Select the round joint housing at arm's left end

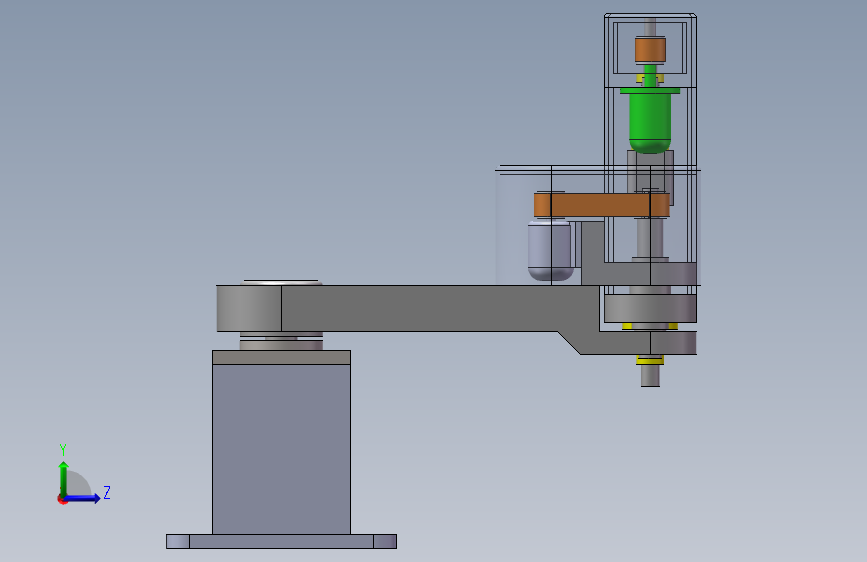249,309
